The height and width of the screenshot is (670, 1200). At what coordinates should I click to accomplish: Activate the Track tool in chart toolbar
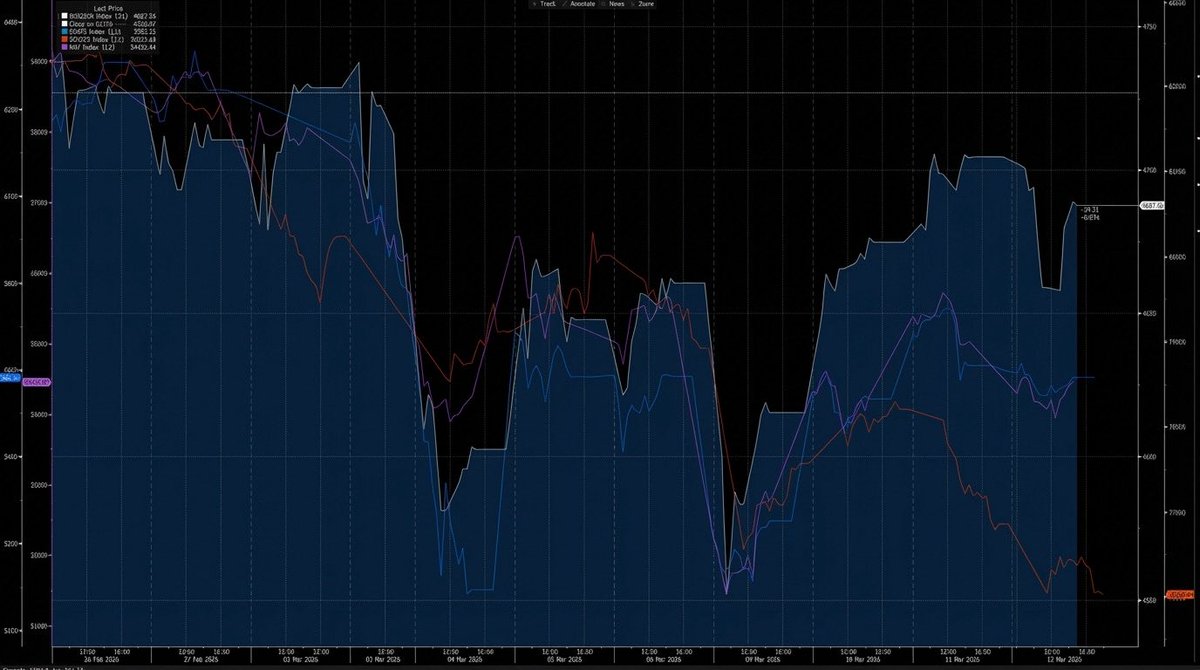546,4
